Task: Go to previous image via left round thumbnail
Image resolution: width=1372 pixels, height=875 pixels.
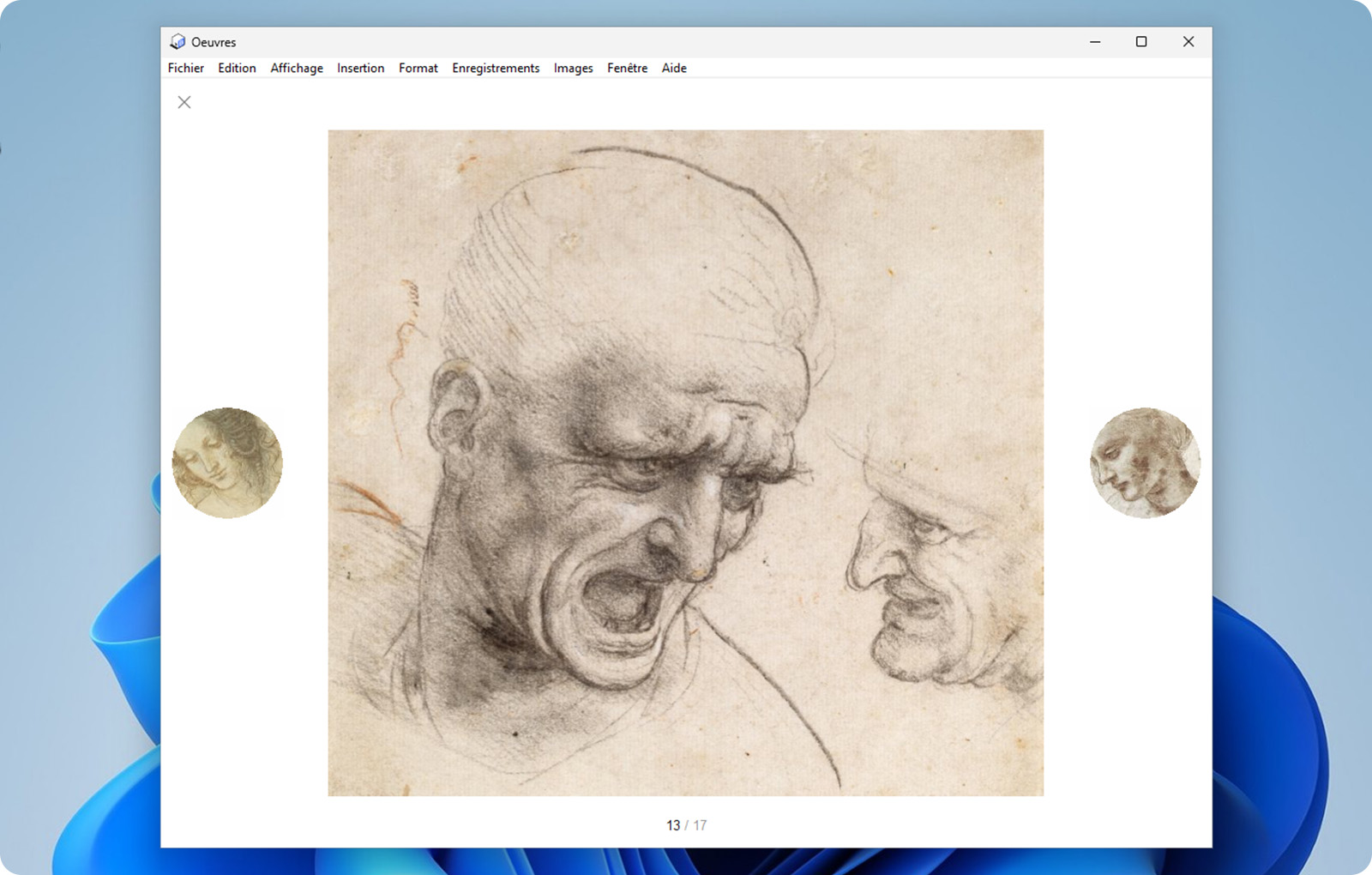Action: (227, 462)
